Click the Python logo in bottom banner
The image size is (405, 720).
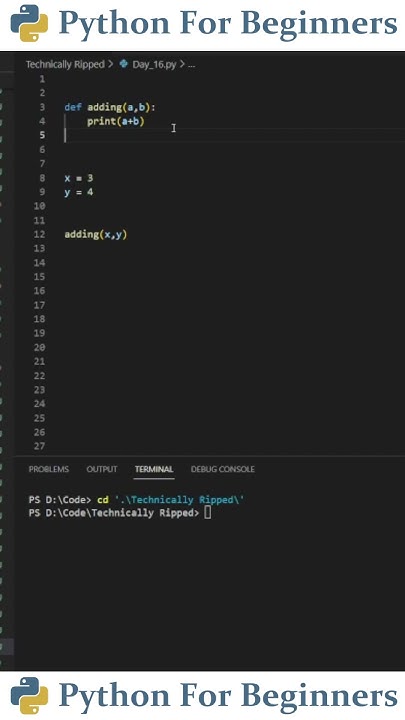click(29, 695)
